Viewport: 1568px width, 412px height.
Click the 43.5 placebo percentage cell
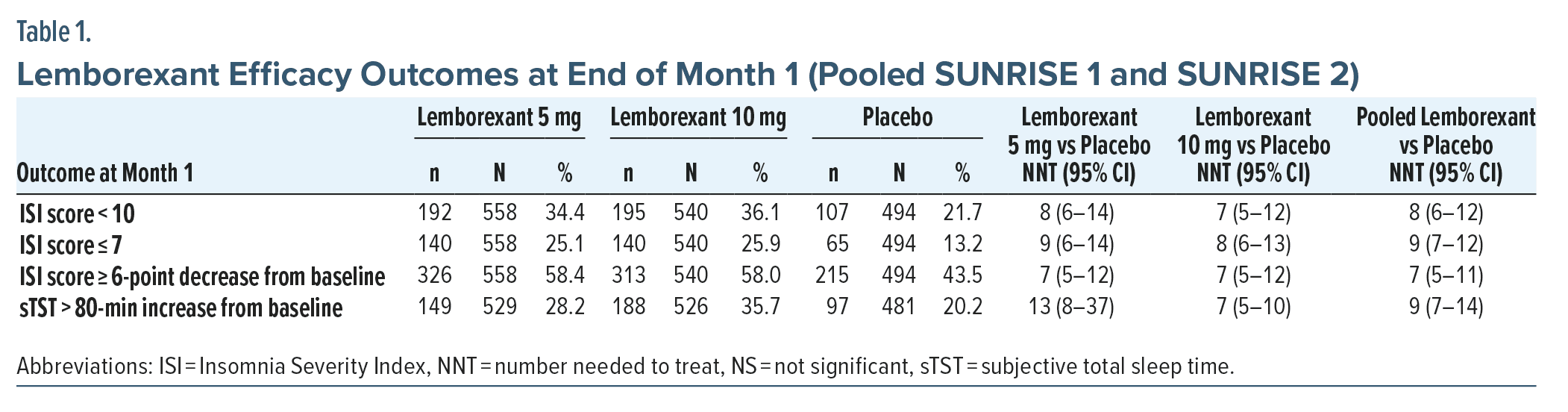pos(962,275)
